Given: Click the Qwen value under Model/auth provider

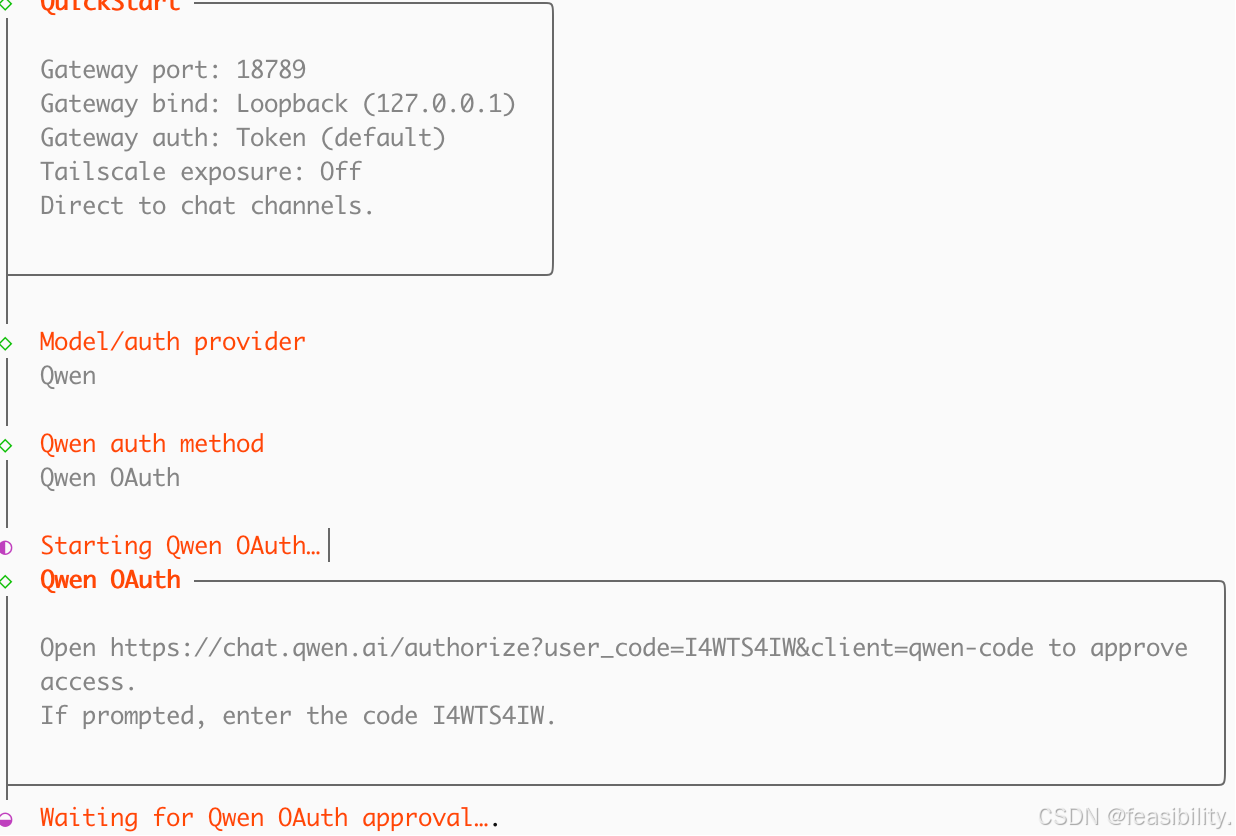Looking at the screenshot, I should click(68, 376).
